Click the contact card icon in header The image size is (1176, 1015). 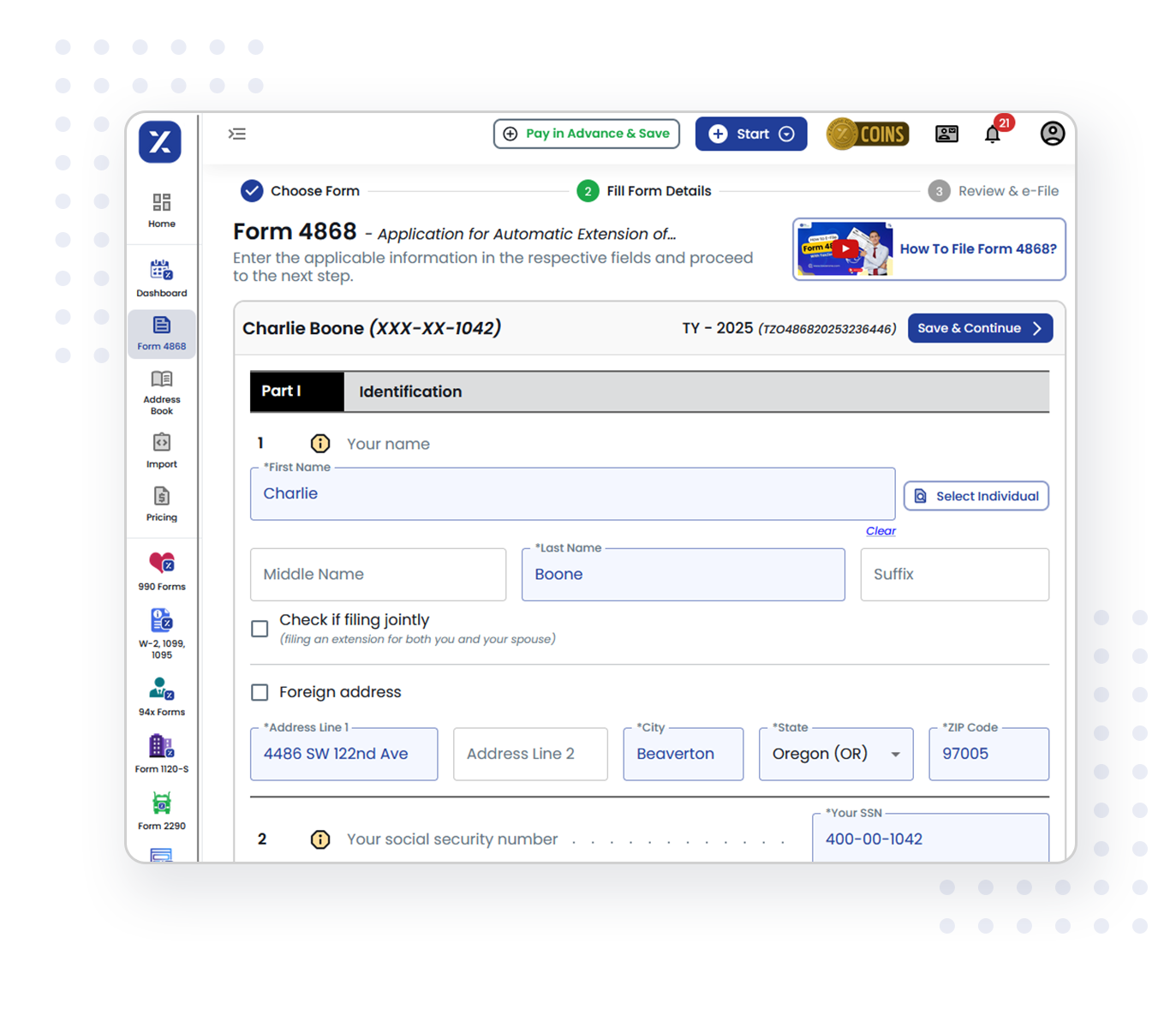point(946,134)
